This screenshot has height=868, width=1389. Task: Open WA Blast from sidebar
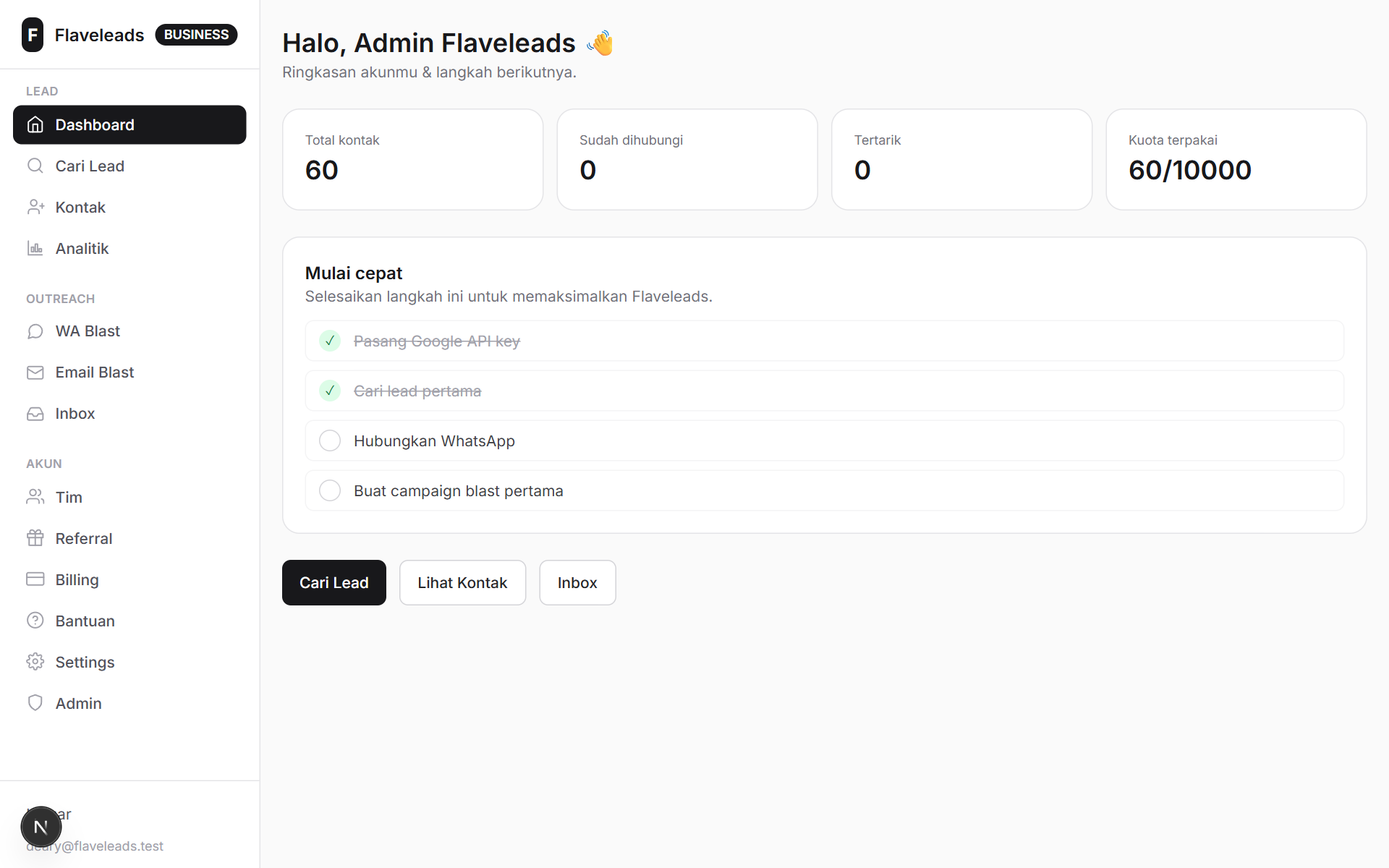[x=129, y=331]
